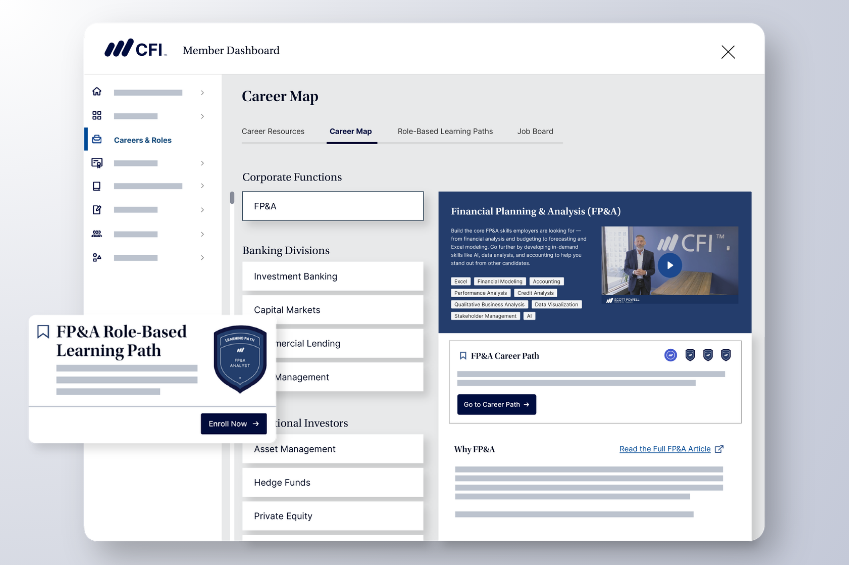This screenshot has height=565, width=849.
Task: Select the Careers & Roles briefcase icon
Action: click(x=97, y=139)
